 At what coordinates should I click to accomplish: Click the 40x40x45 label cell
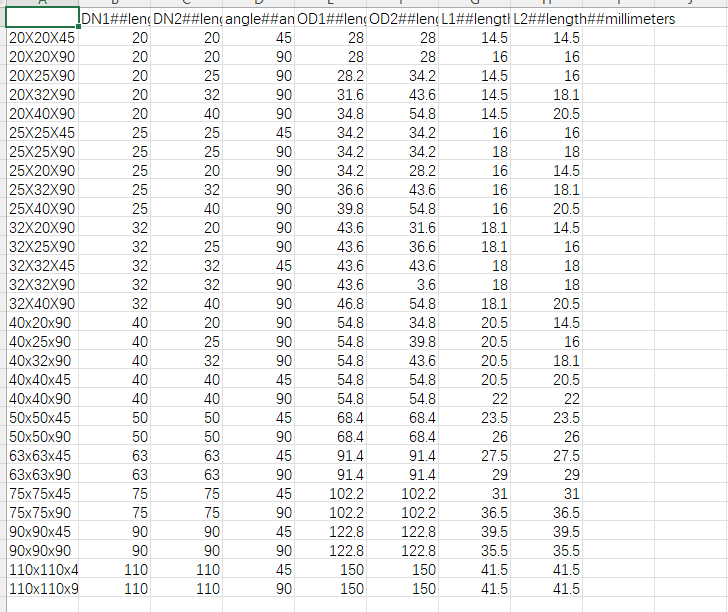click(40, 380)
